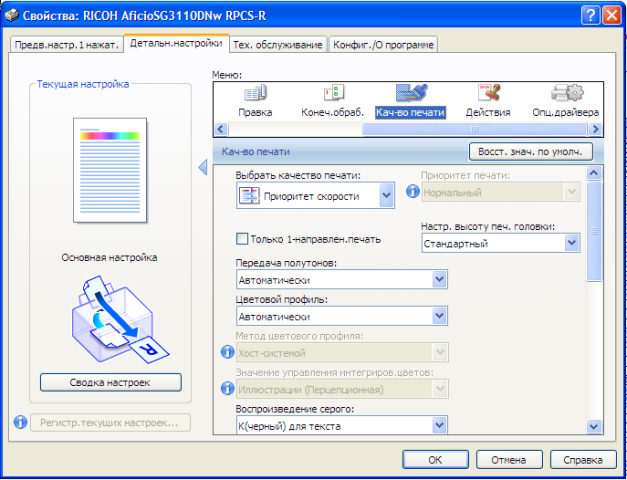The width and height of the screenshot is (627, 480).
Task: Click the horizontal menu scrollbar thumb
Action: click(474, 129)
